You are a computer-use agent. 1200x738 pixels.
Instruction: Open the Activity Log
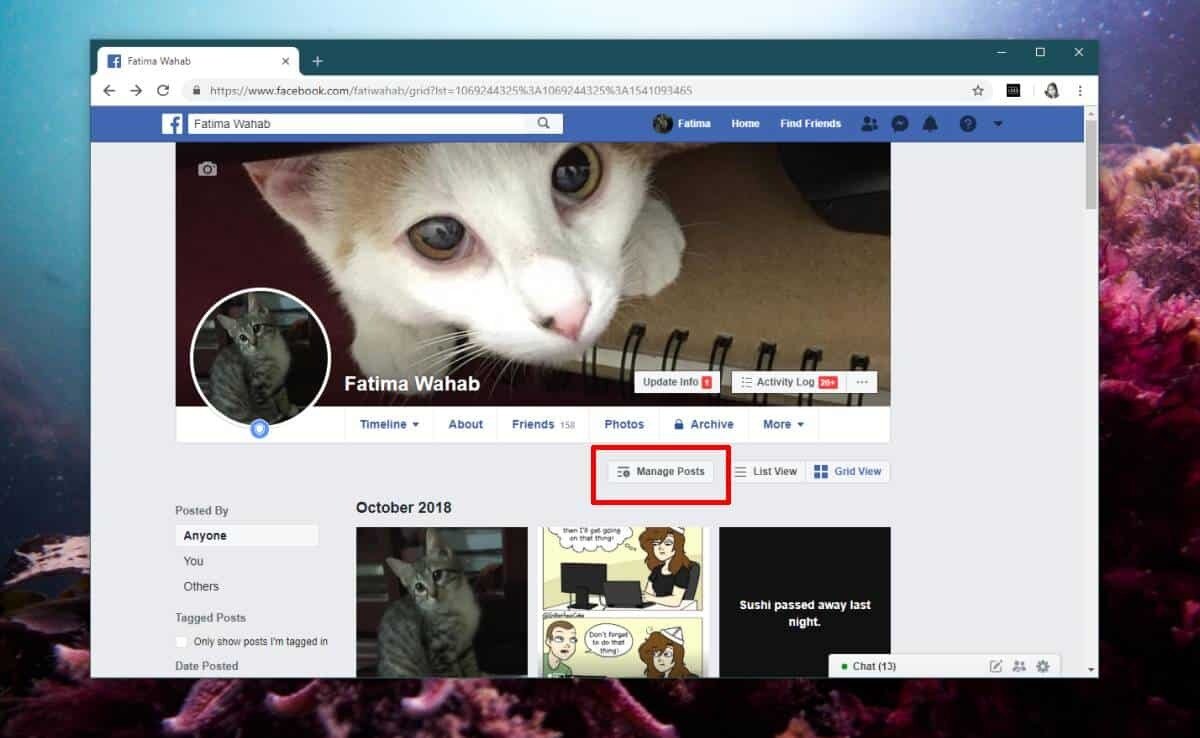[789, 381]
